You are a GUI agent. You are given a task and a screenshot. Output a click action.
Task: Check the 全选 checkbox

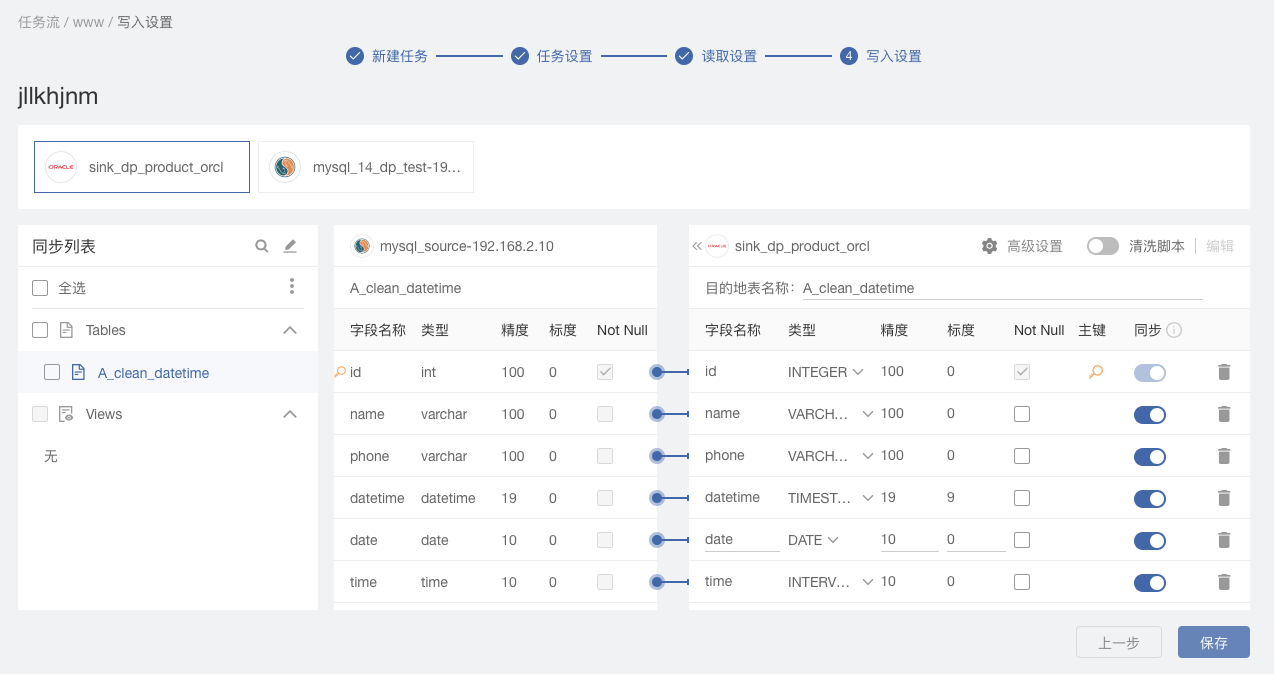point(40,288)
